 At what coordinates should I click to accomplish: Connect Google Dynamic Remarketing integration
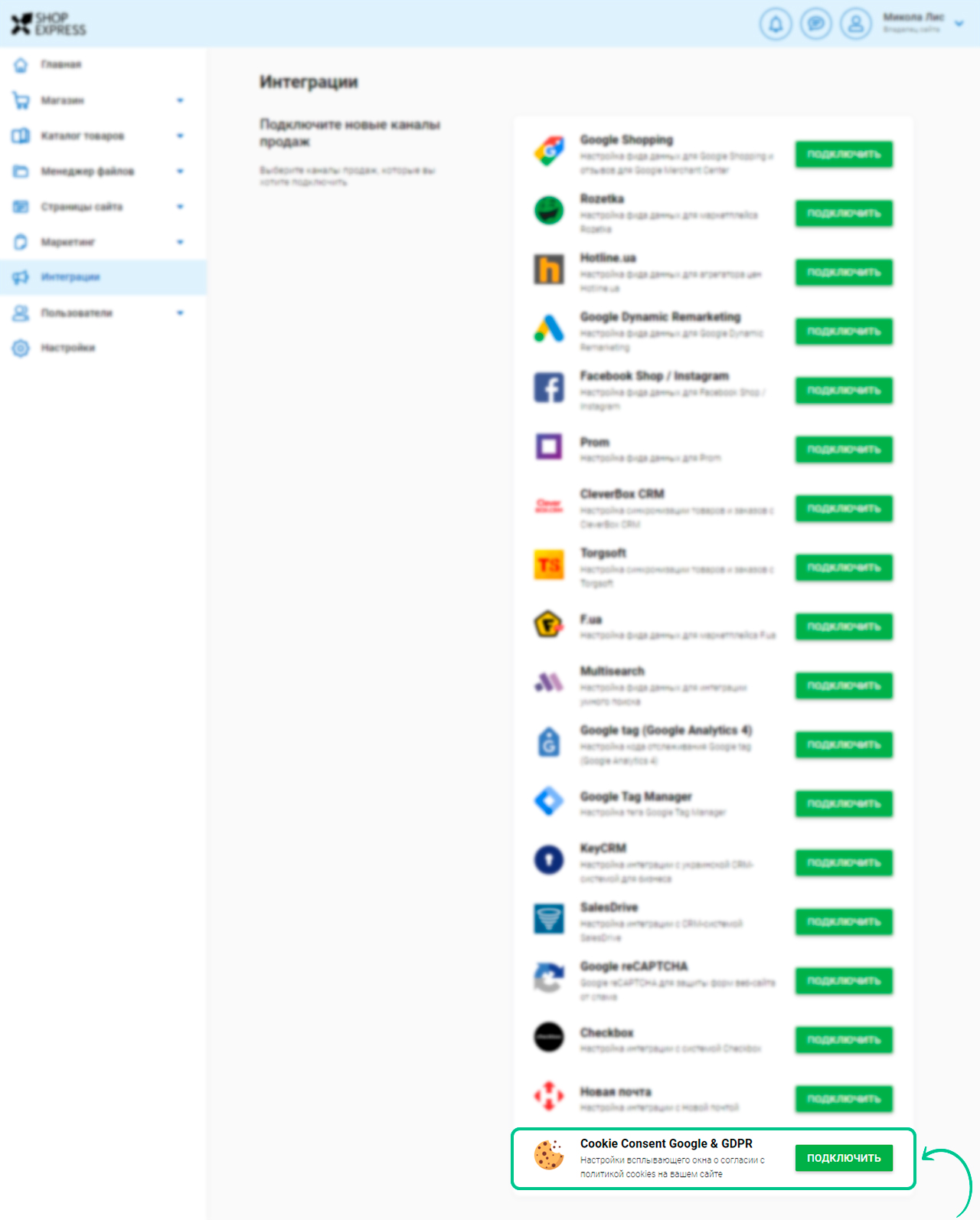pyautogui.click(x=844, y=331)
